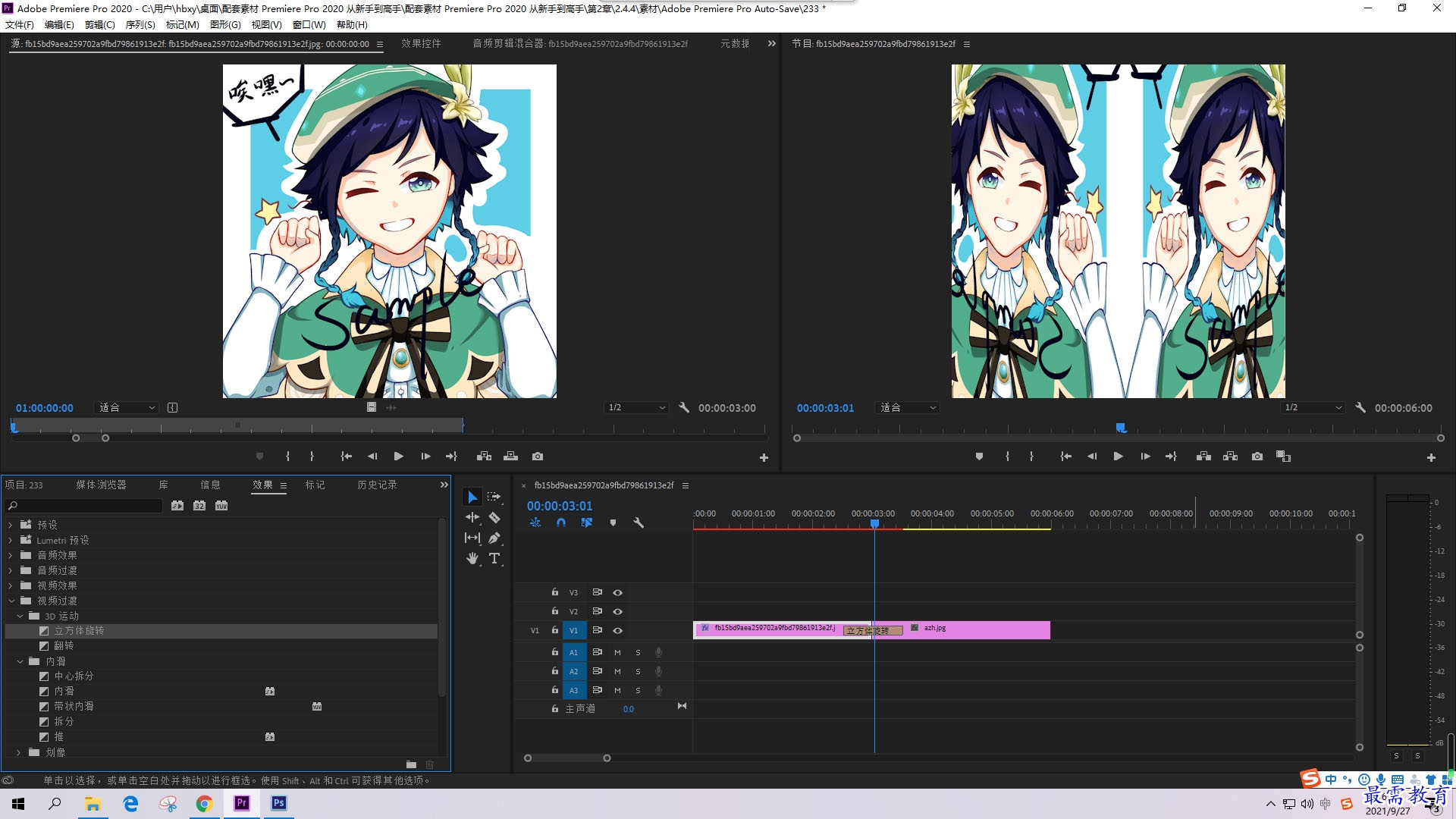
Task: Switch to 媒体浏览器 tab
Action: coord(101,485)
